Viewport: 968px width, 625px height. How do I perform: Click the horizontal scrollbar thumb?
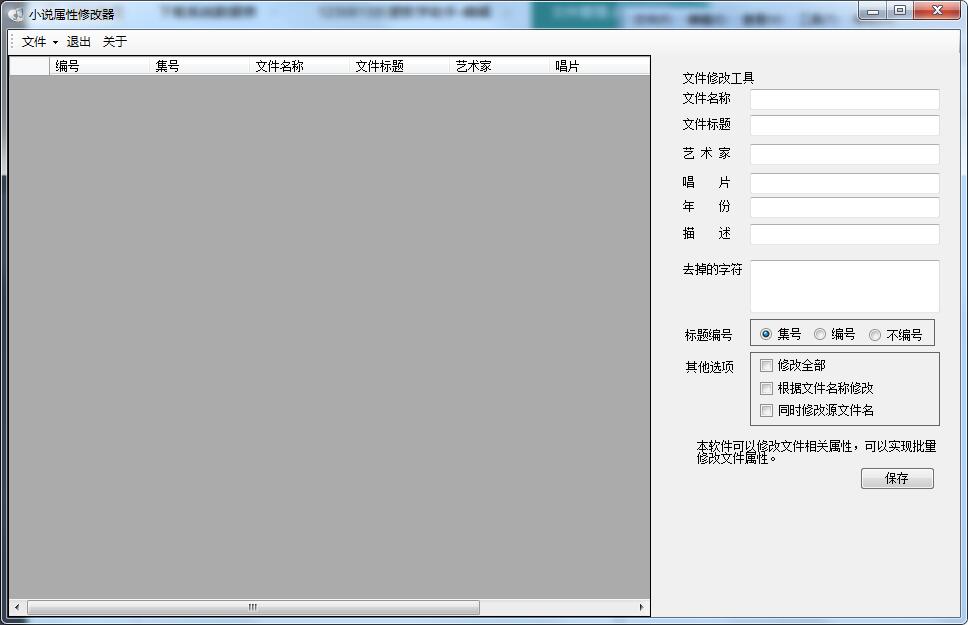click(x=253, y=608)
